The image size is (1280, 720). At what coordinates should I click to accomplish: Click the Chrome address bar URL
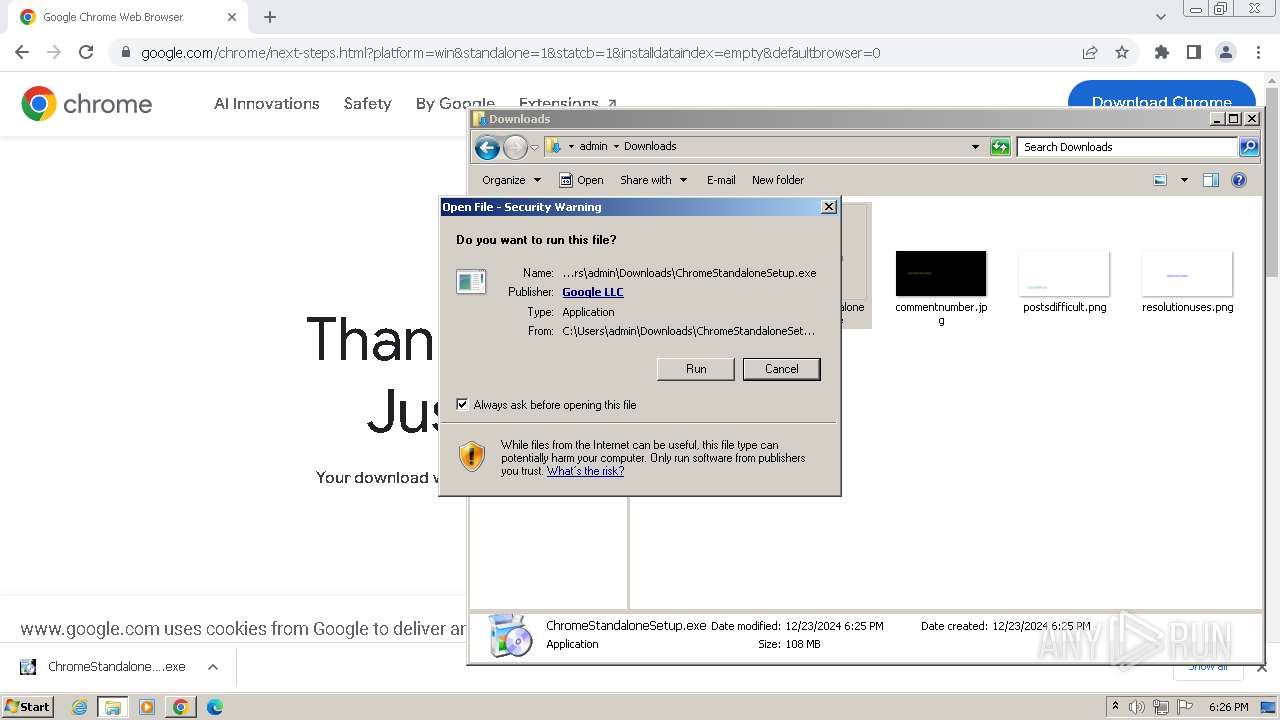(x=511, y=53)
